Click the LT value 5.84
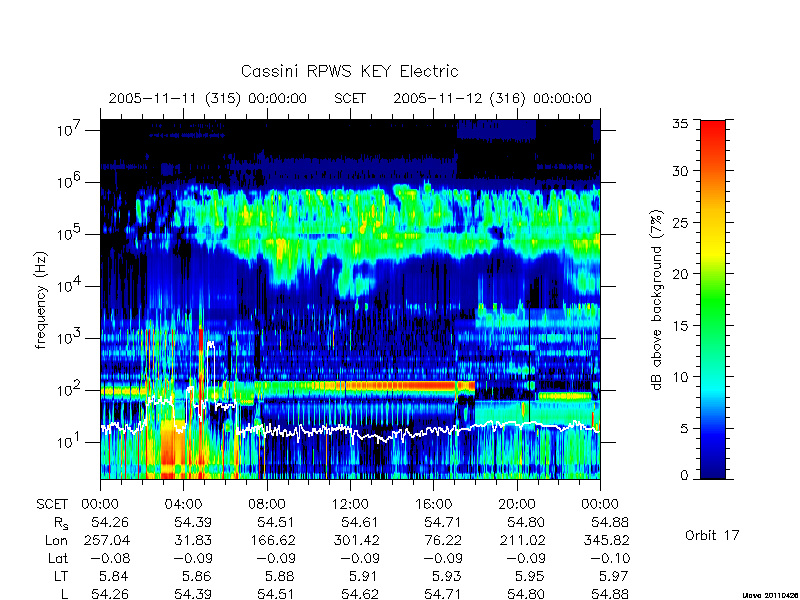The width and height of the screenshot is (800, 600). tap(113, 576)
